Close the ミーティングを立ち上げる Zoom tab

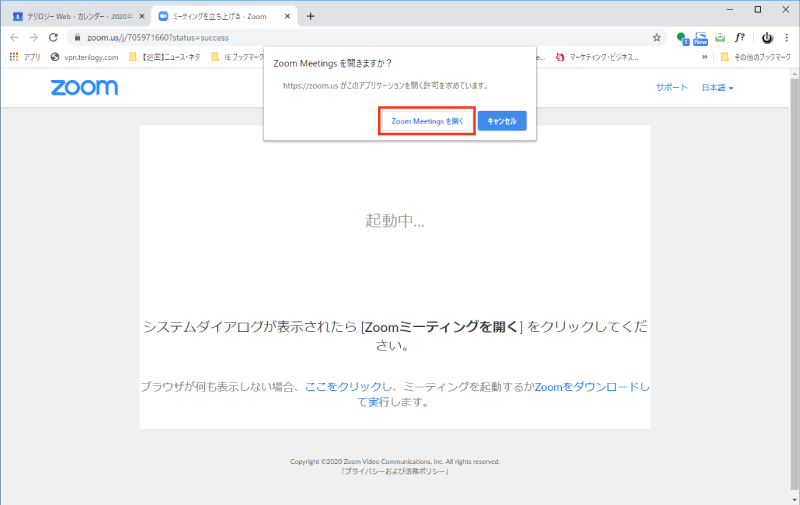click(287, 16)
